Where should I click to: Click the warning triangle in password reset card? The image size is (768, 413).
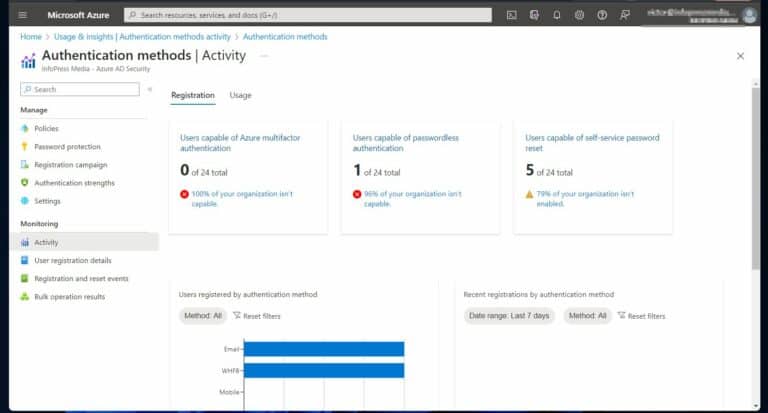529,194
